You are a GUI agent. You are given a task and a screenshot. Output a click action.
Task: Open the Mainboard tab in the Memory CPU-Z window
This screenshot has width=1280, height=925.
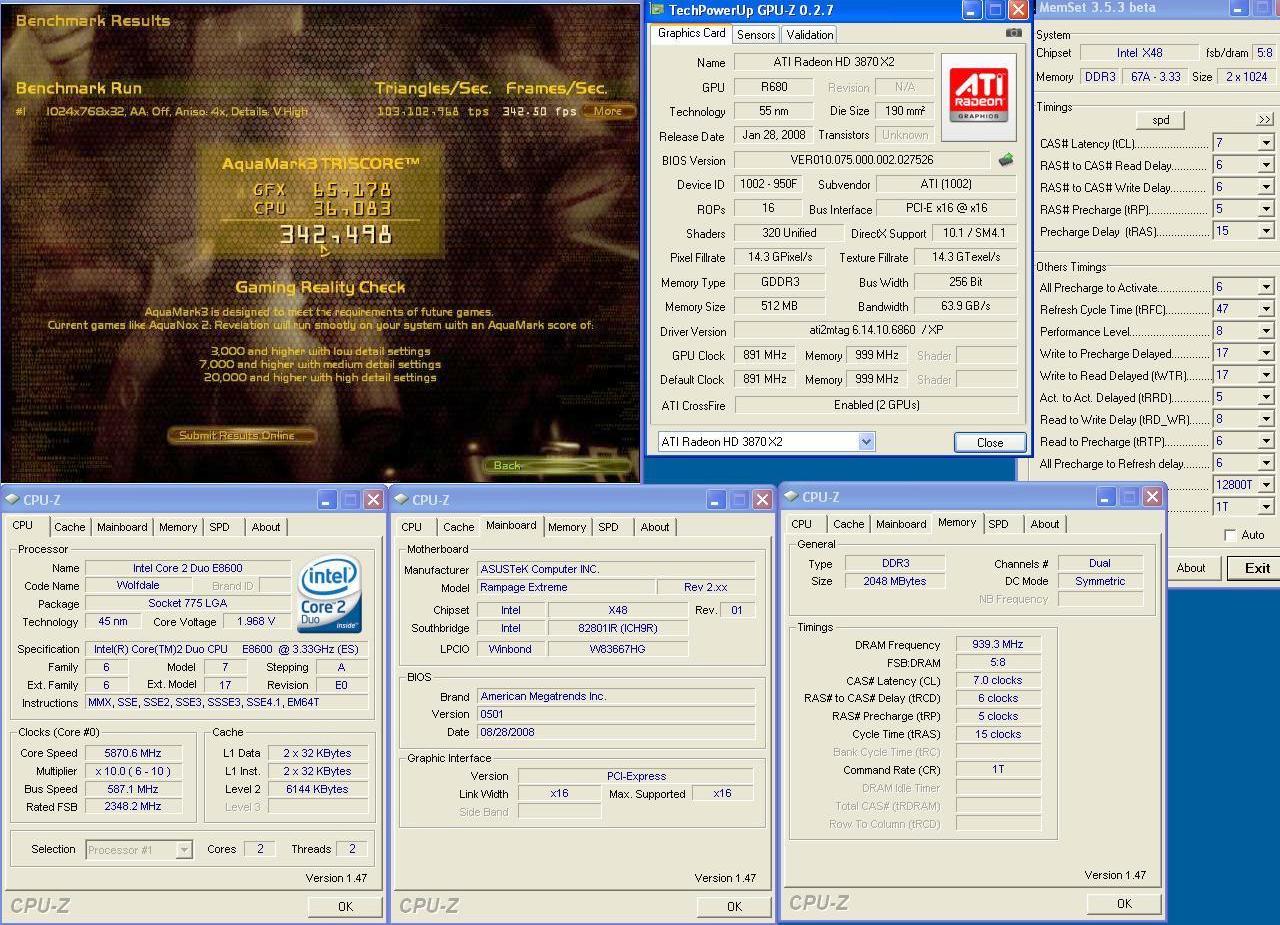(901, 524)
